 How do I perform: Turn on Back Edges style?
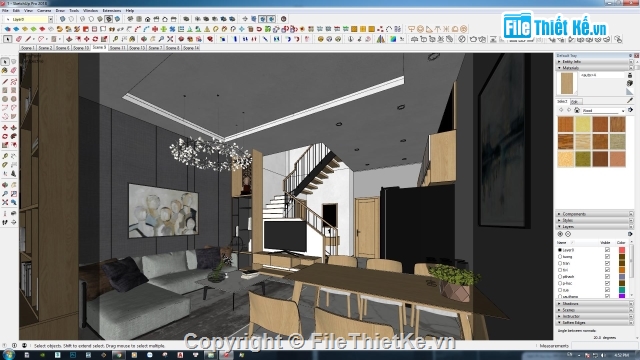(71, 19)
